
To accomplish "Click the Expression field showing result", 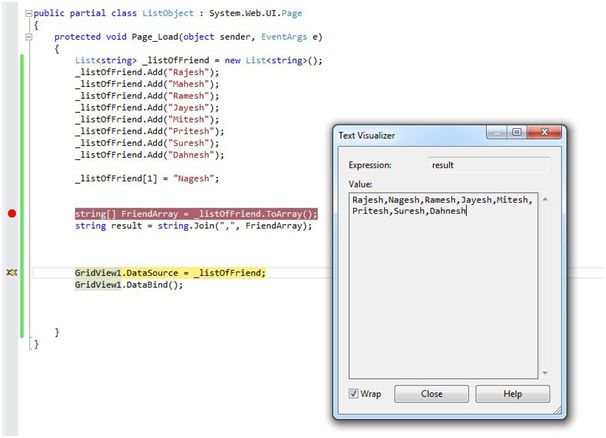I will tap(489, 165).
